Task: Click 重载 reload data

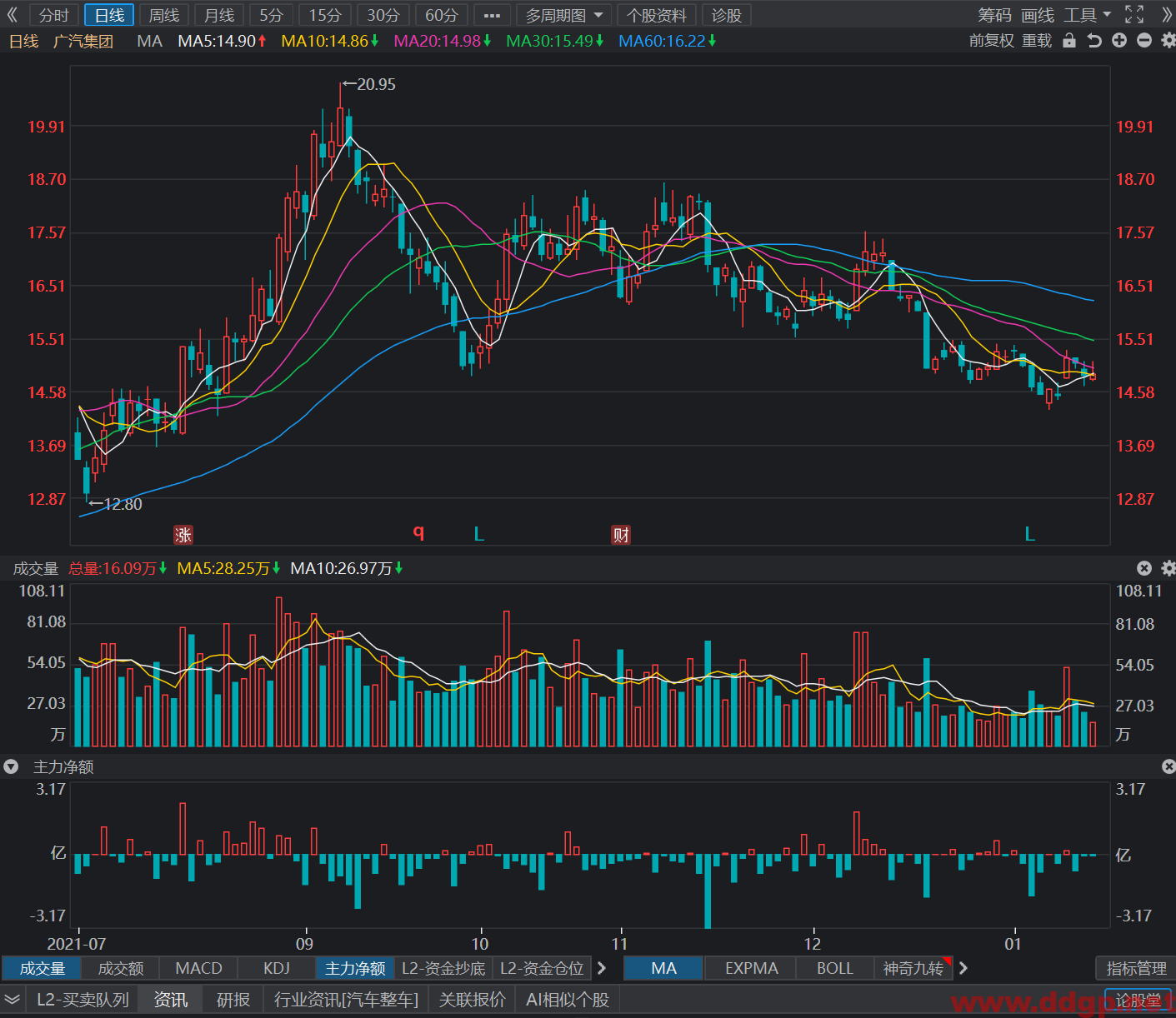Action: click(1037, 41)
